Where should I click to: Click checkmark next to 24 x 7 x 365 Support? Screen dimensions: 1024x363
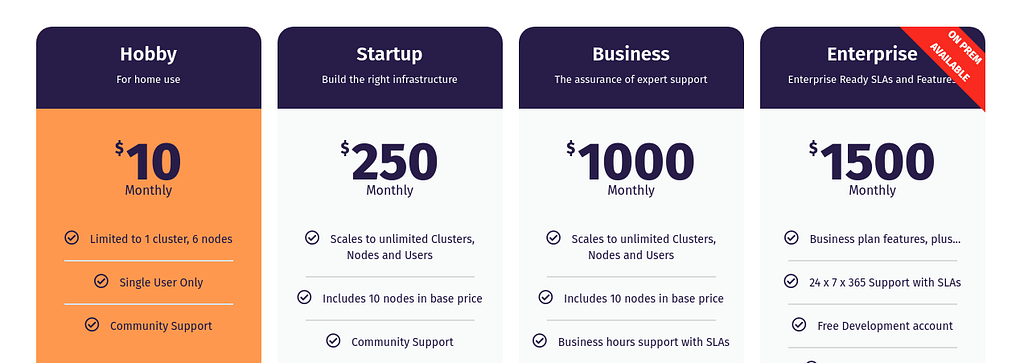point(791,281)
